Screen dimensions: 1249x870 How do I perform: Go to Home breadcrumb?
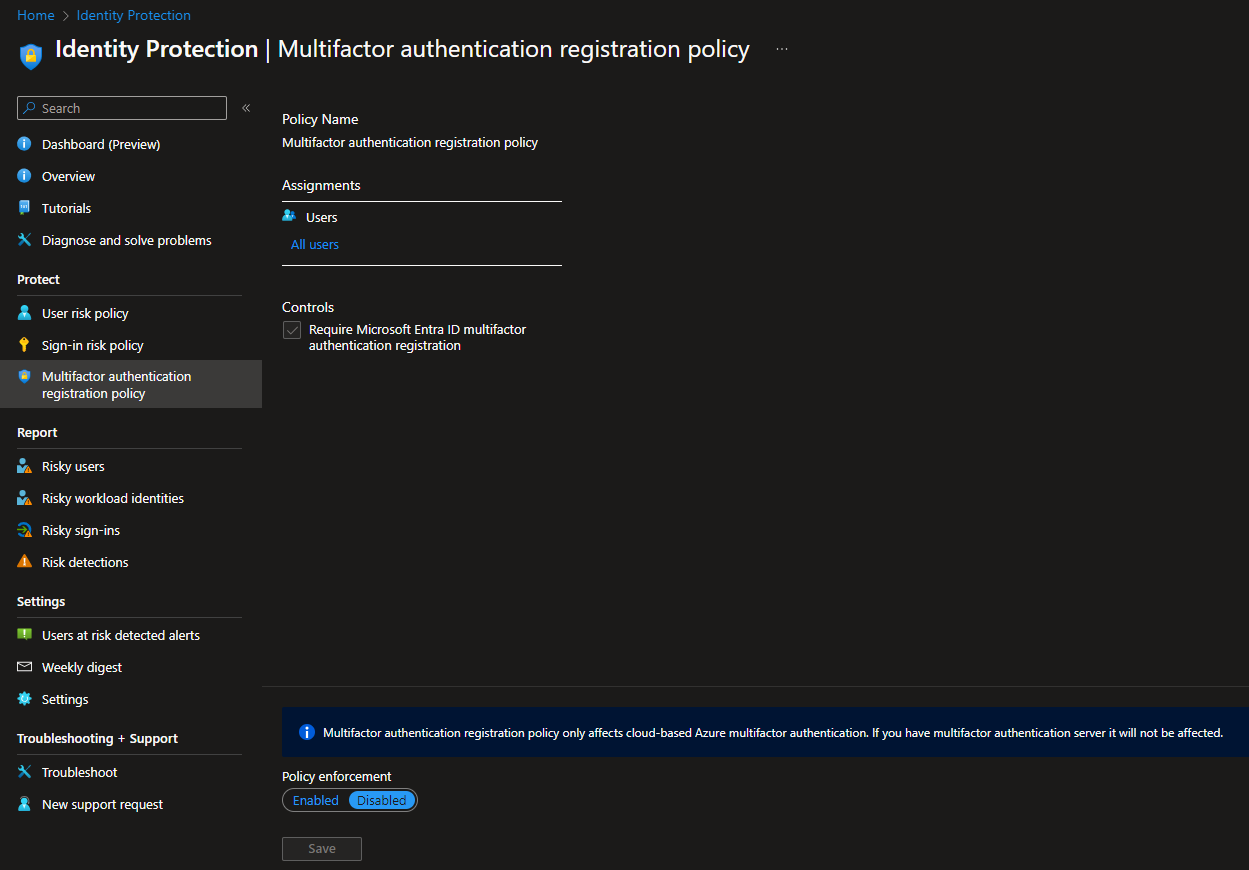point(36,15)
